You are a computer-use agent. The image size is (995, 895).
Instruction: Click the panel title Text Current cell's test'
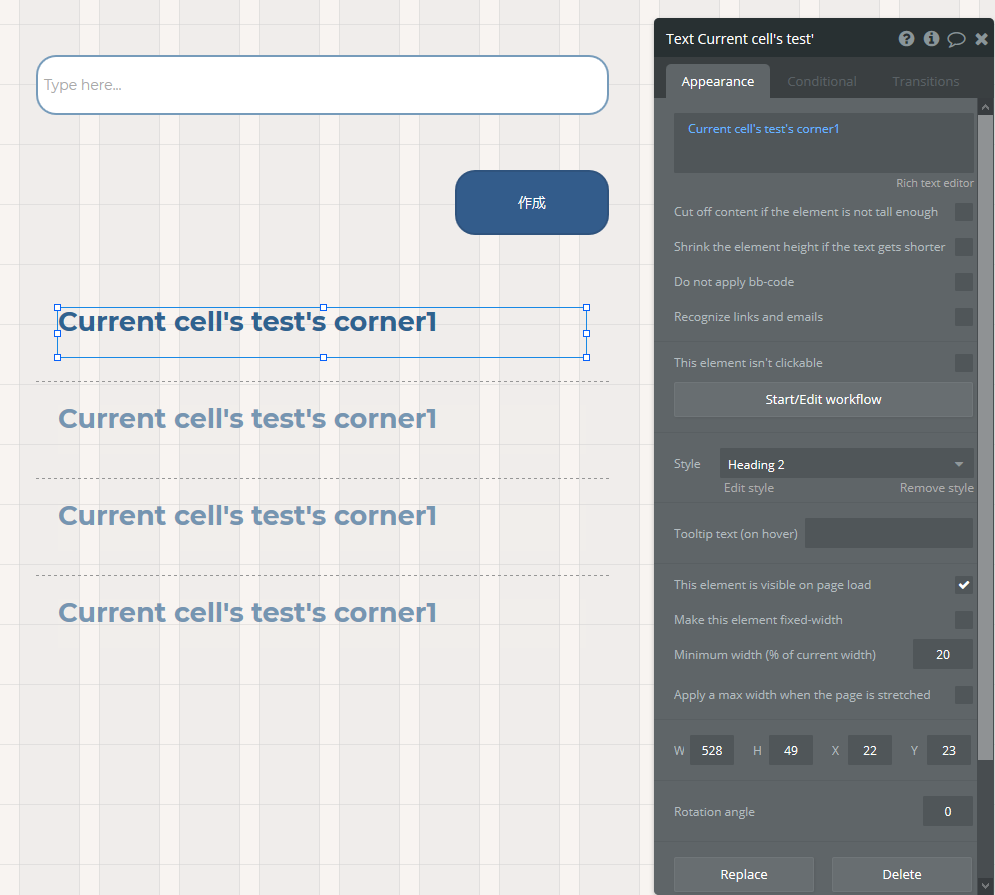click(x=739, y=39)
